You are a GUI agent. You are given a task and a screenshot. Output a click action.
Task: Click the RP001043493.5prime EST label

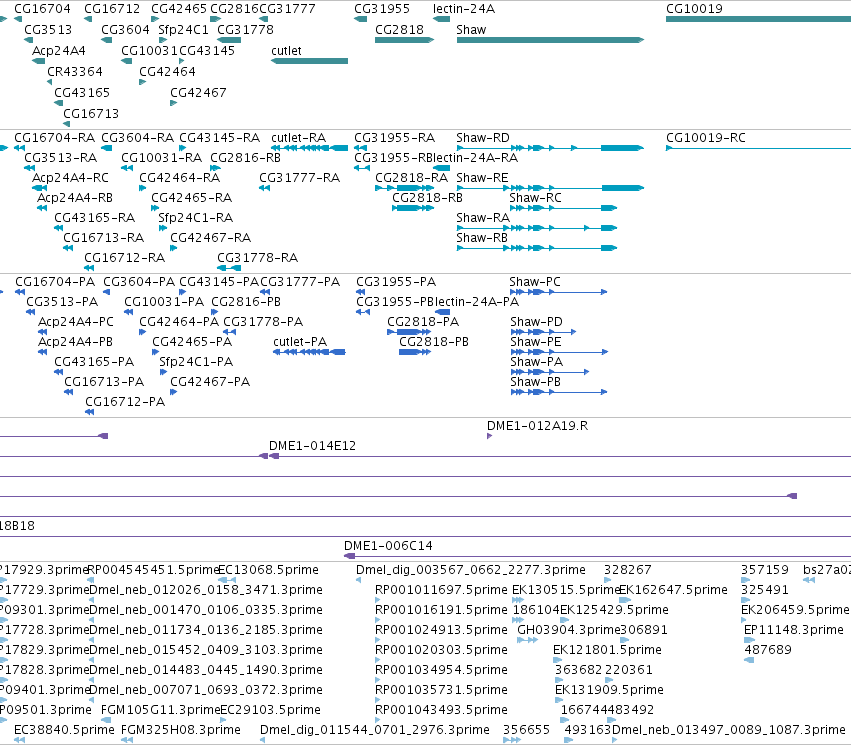pos(441,710)
